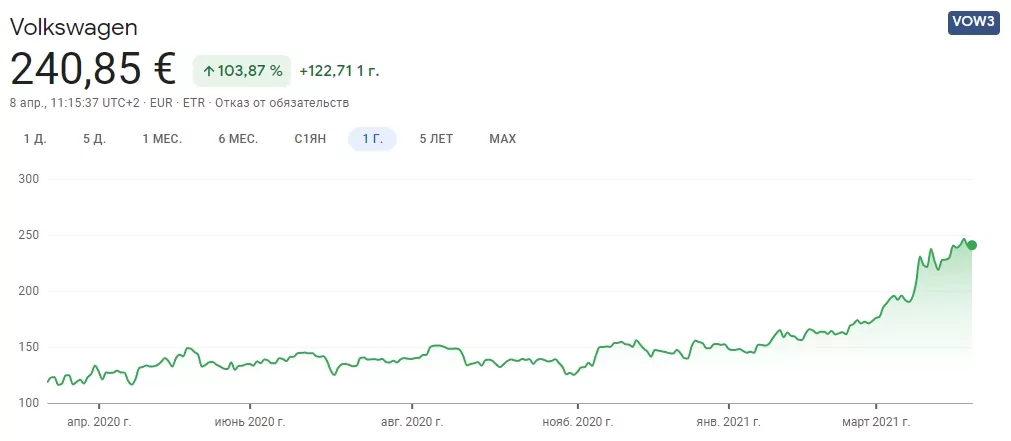
Task: Click the авг. 2020 г. axis label
Action: coord(411,423)
